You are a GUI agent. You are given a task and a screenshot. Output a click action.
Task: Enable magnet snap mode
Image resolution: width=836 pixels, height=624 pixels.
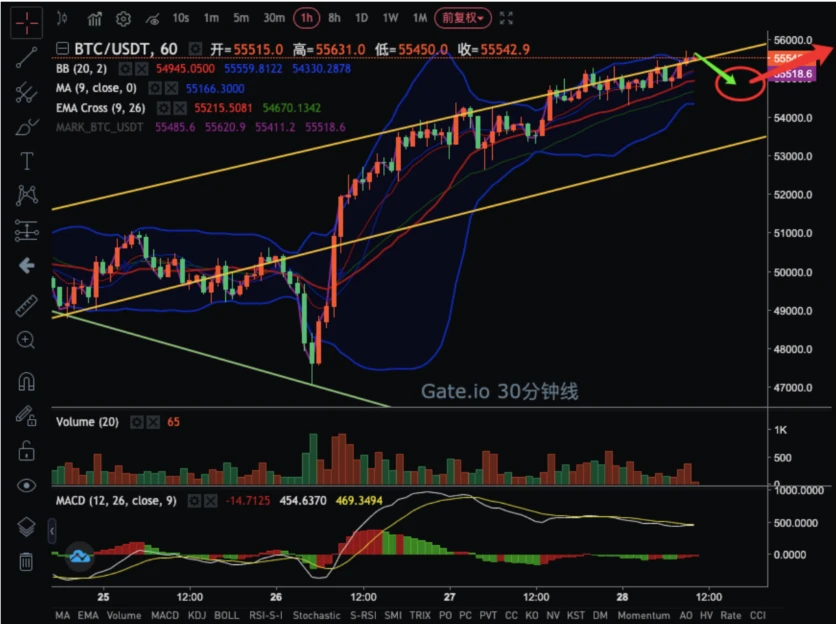(x=27, y=381)
